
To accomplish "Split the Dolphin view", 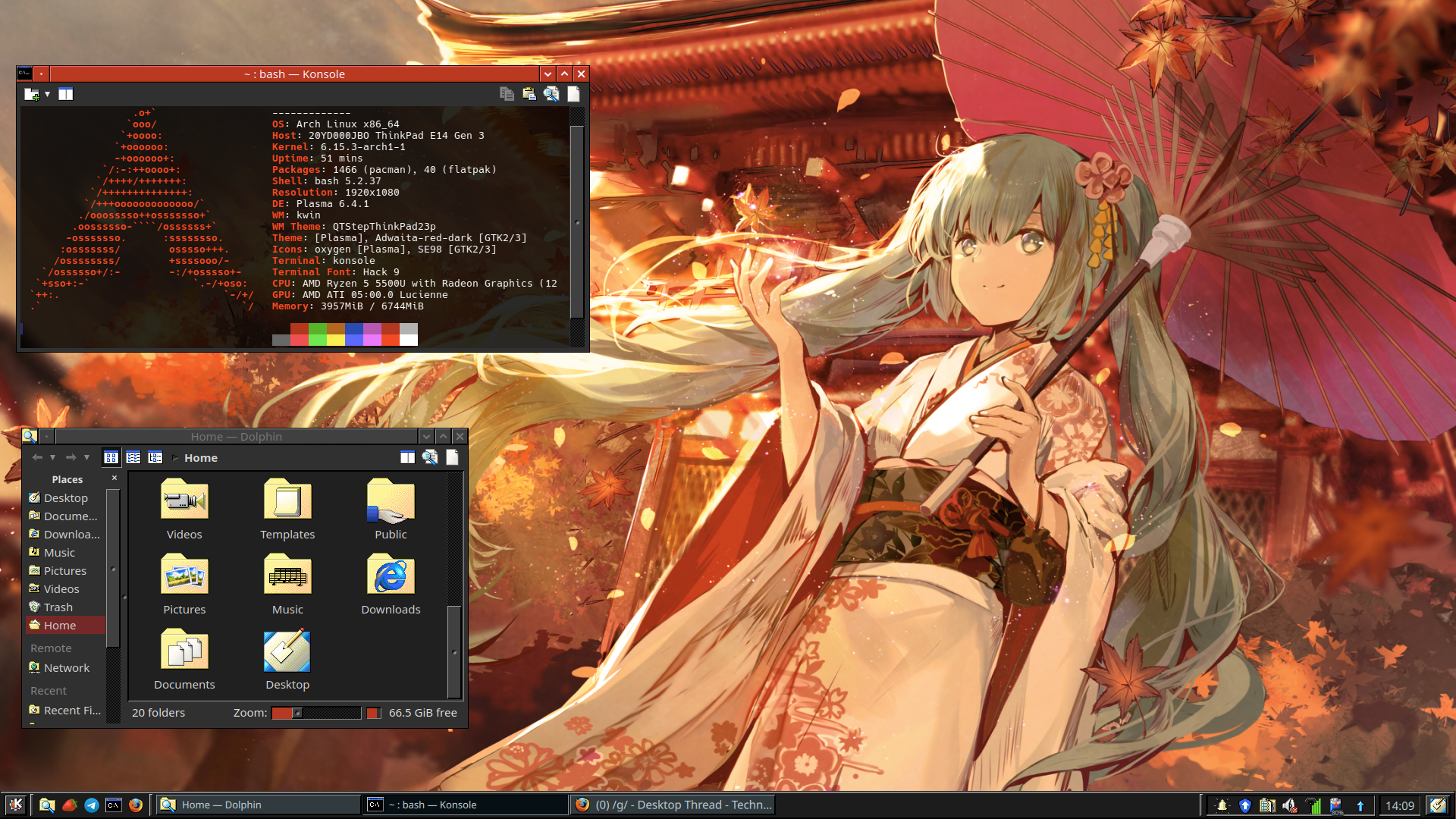I will [407, 457].
